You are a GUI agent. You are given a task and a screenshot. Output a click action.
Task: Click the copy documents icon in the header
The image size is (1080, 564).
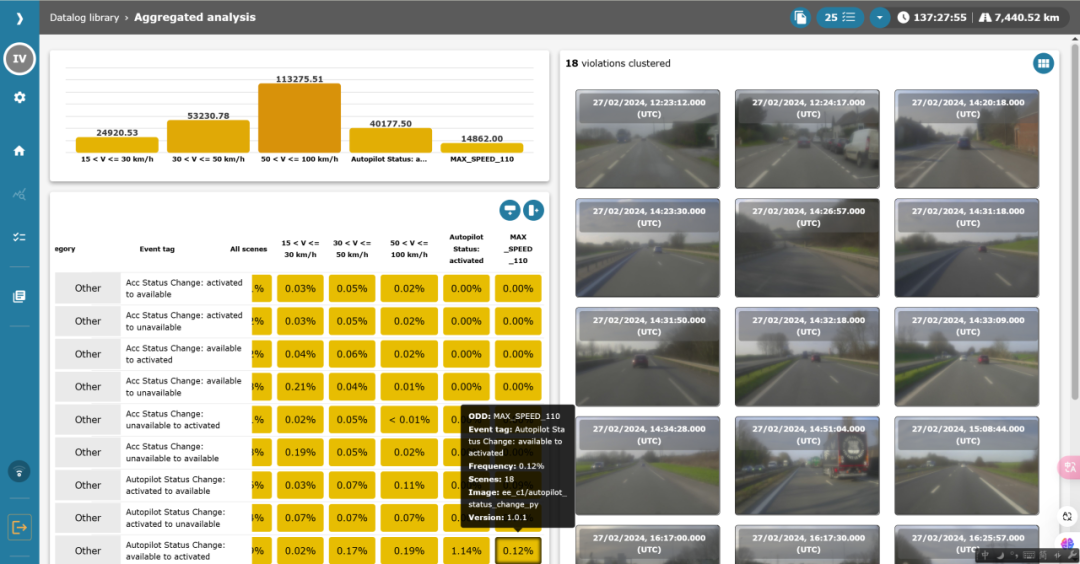click(800, 18)
